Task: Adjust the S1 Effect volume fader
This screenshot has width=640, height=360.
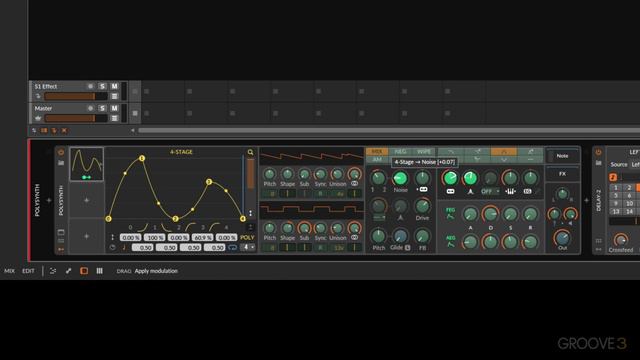Action: pyautogui.click(x=76, y=96)
